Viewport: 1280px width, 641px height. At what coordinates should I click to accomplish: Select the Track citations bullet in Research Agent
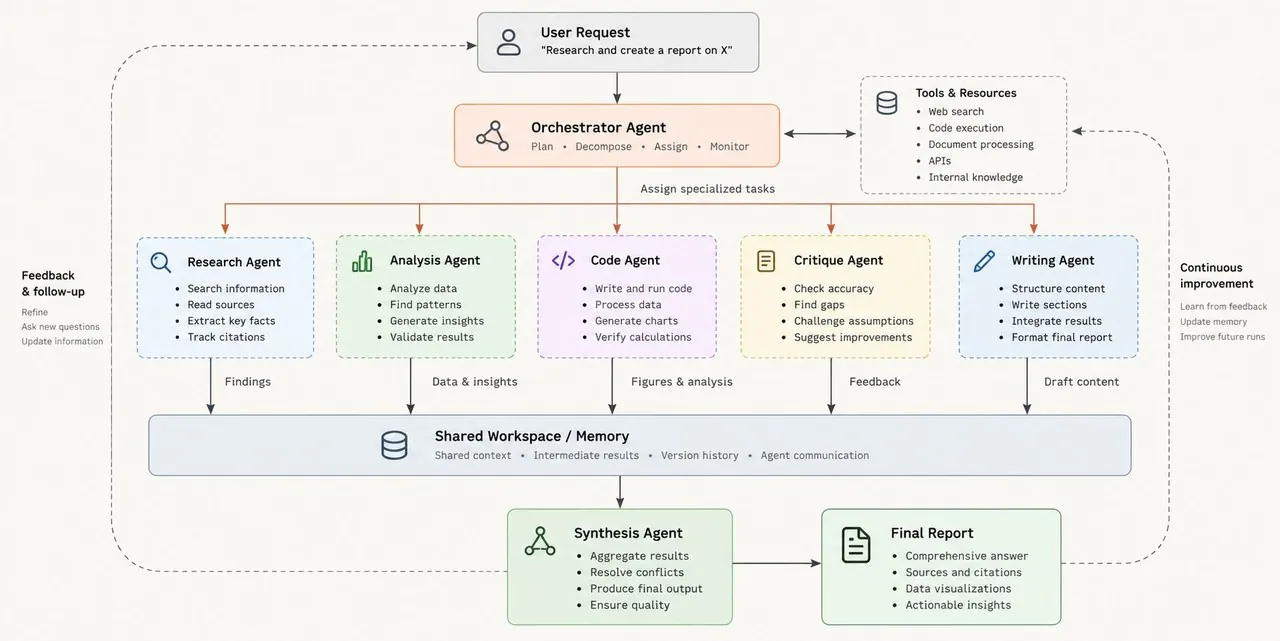coord(226,337)
